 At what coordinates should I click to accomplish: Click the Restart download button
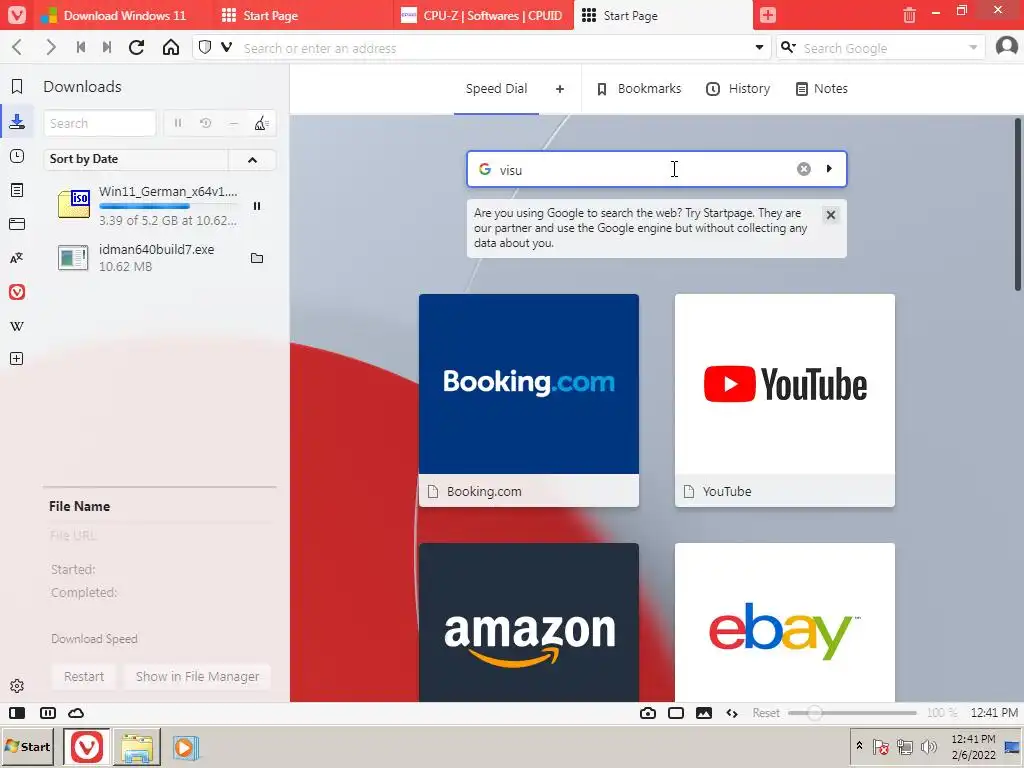(84, 677)
